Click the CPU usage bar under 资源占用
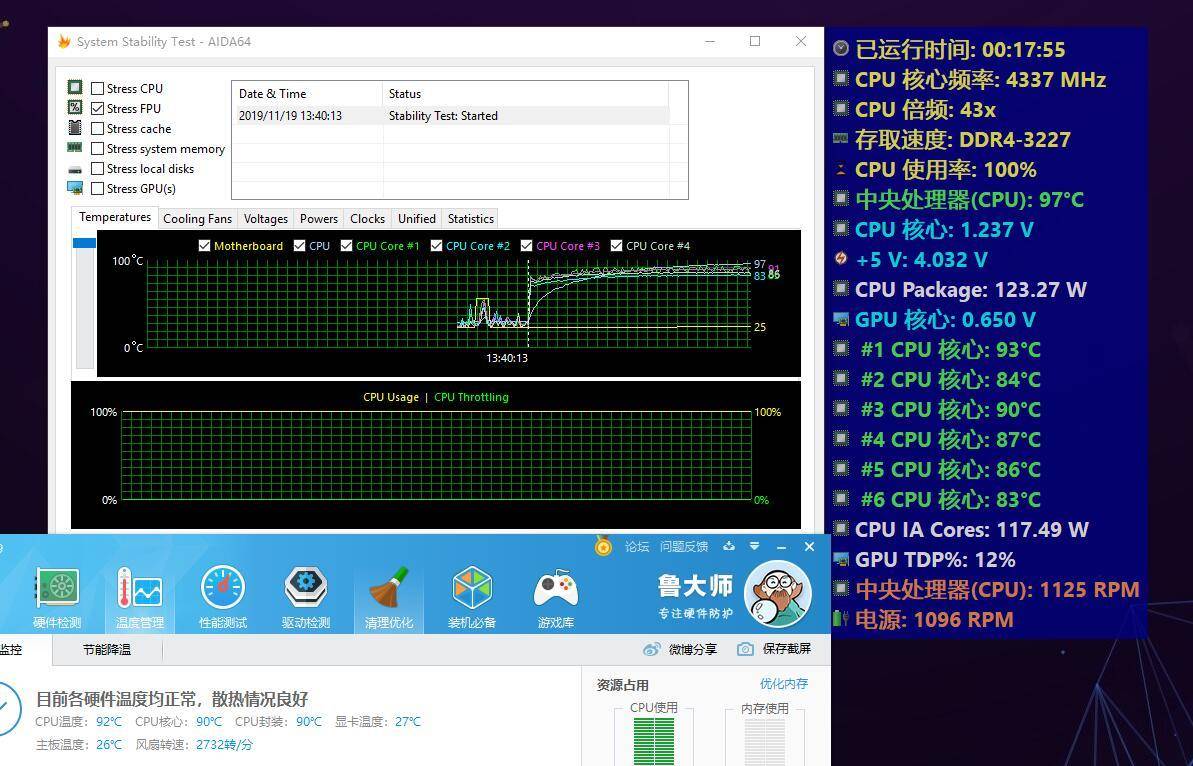This screenshot has width=1193, height=766. [653, 740]
